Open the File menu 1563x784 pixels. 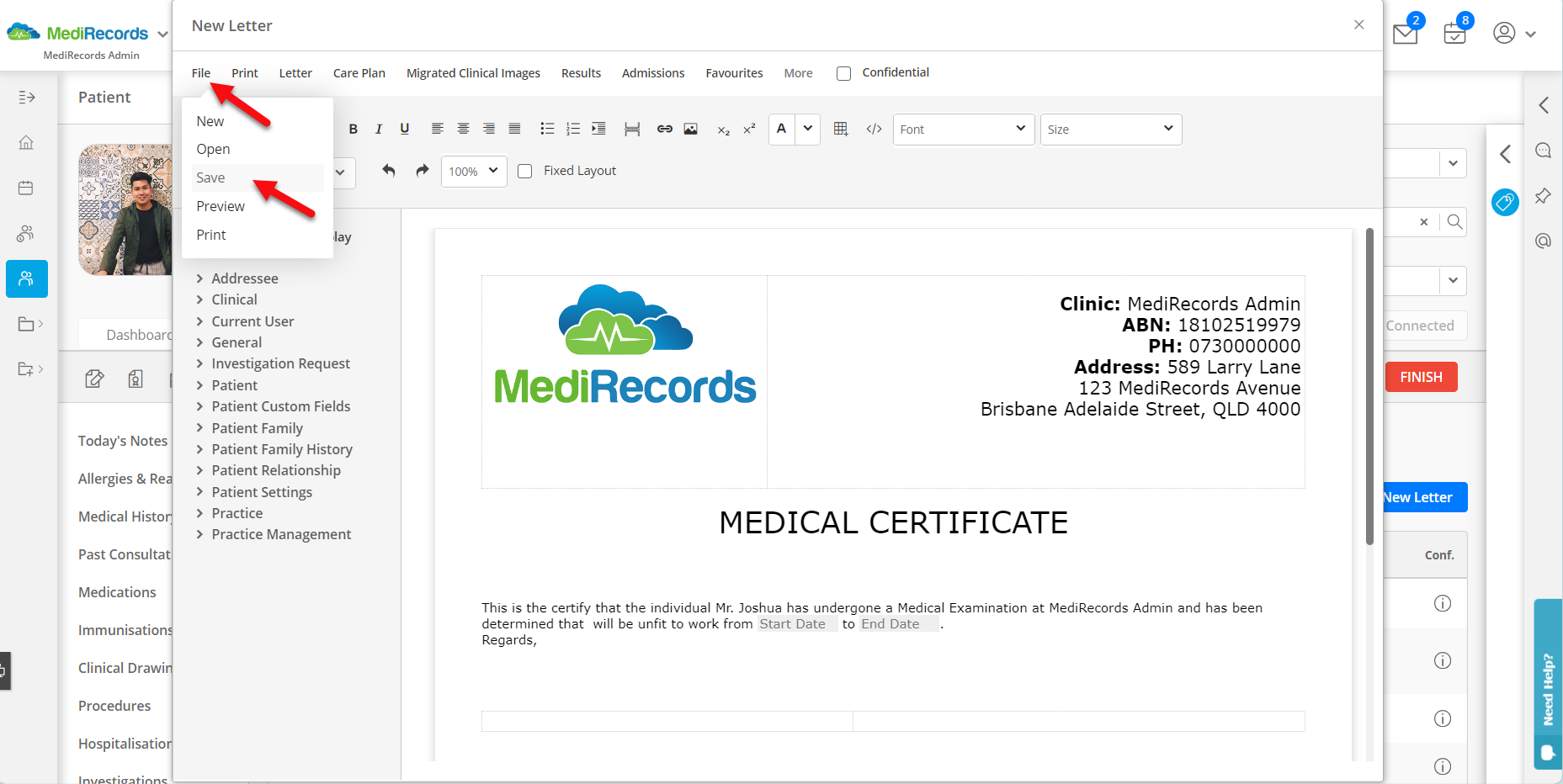pos(201,73)
